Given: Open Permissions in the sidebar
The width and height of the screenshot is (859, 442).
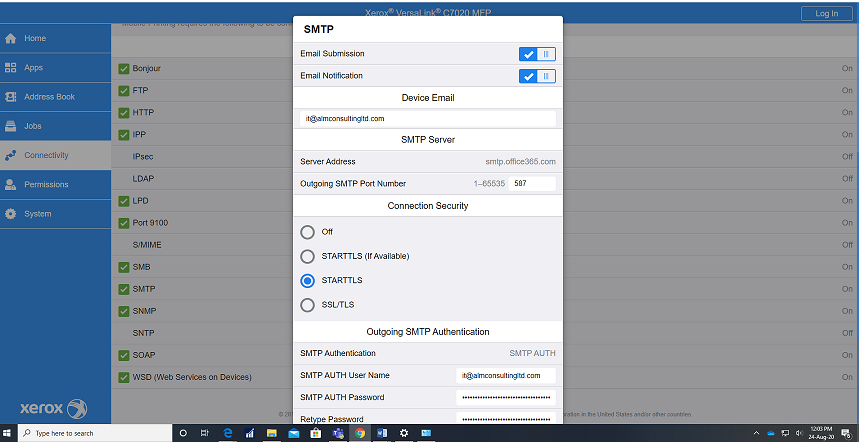Looking at the screenshot, I should [x=55, y=185].
